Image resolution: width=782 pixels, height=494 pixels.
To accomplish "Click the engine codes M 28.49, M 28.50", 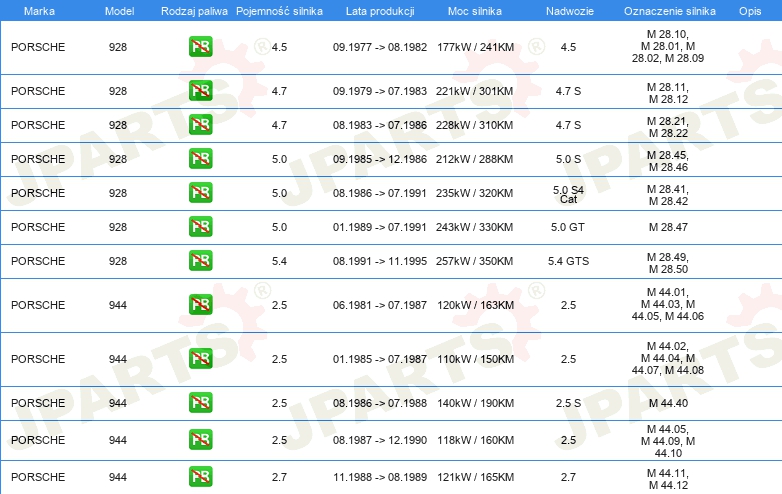I will 668,263.
